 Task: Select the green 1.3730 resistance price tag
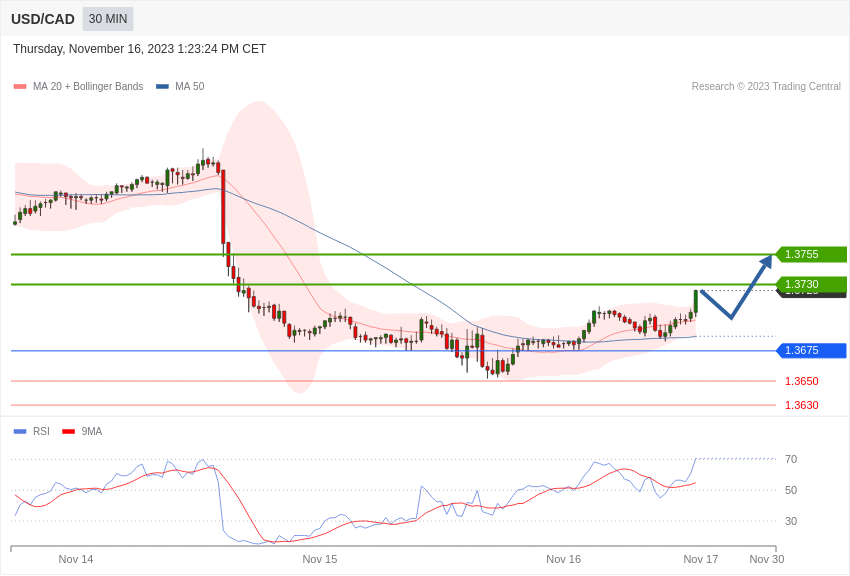811,284
